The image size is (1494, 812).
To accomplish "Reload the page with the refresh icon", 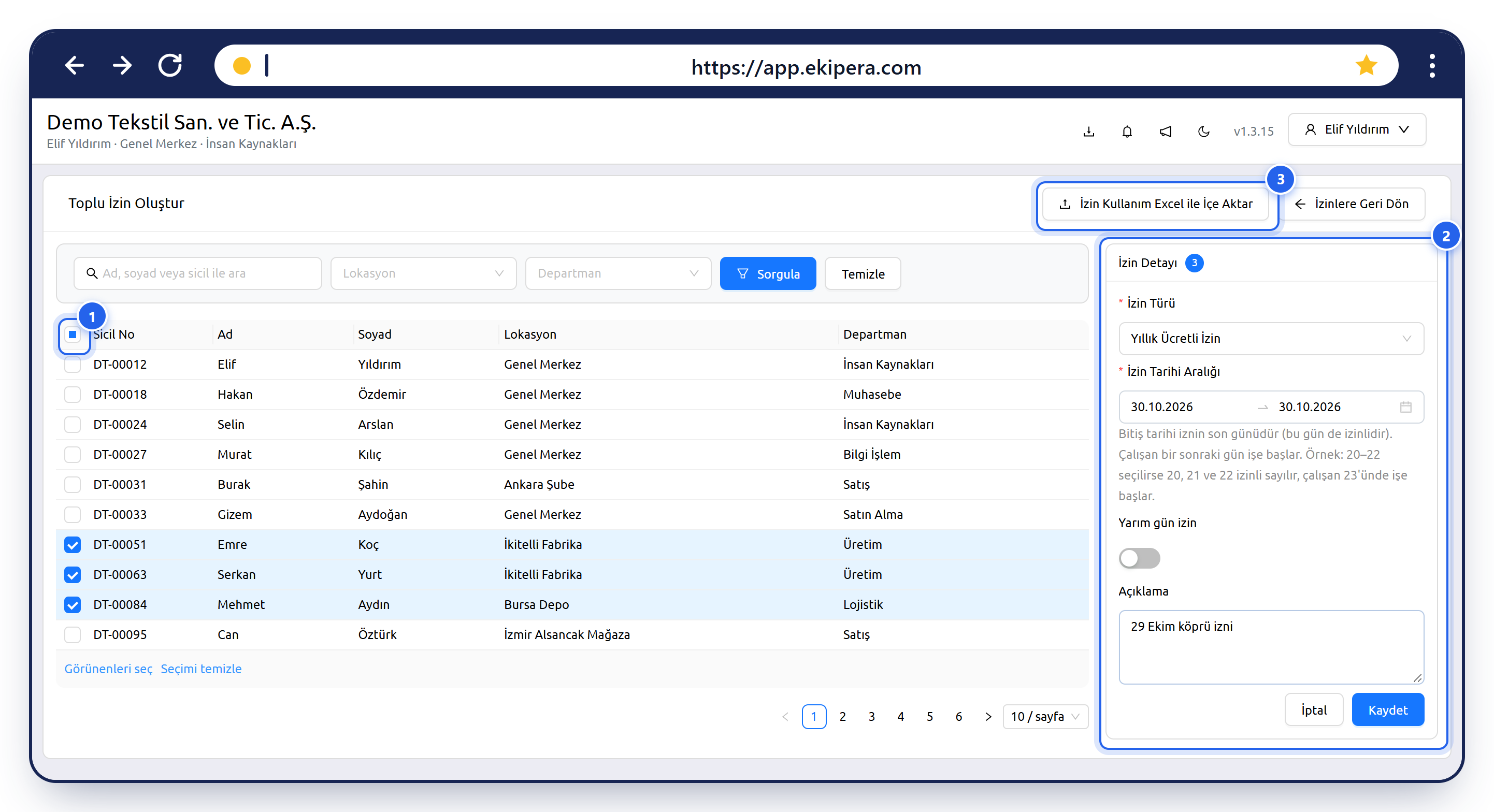I will (x=170, y=65).
